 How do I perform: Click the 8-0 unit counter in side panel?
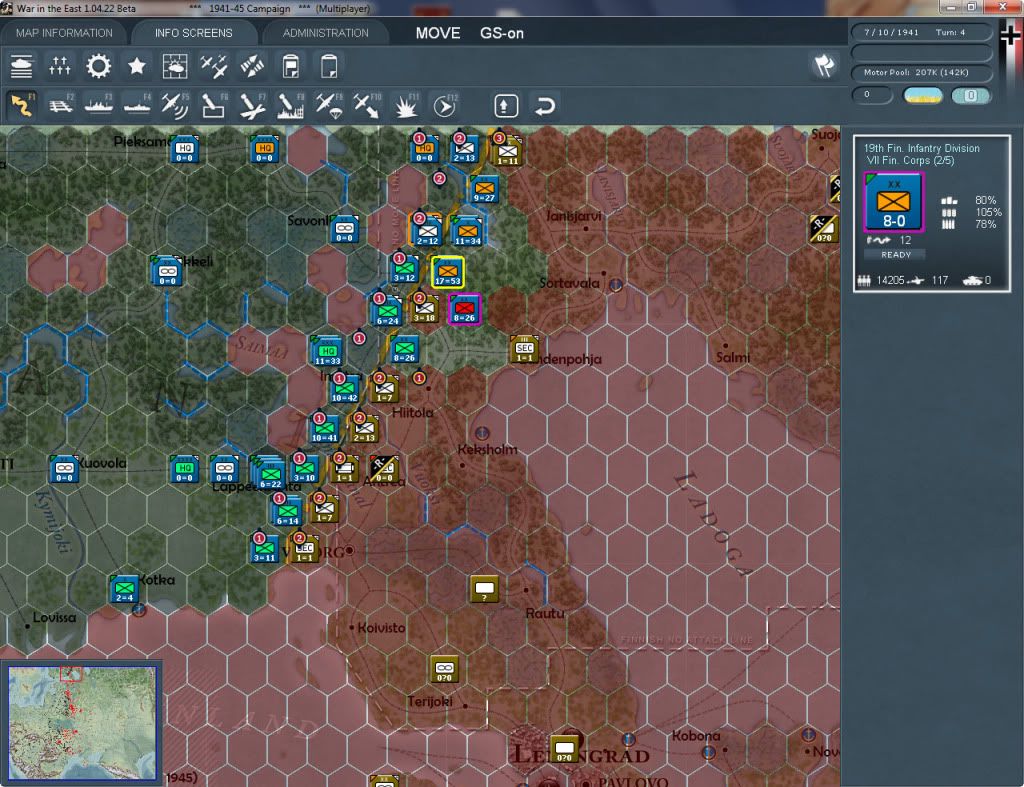pyautogui.click(x=893, y=202)
